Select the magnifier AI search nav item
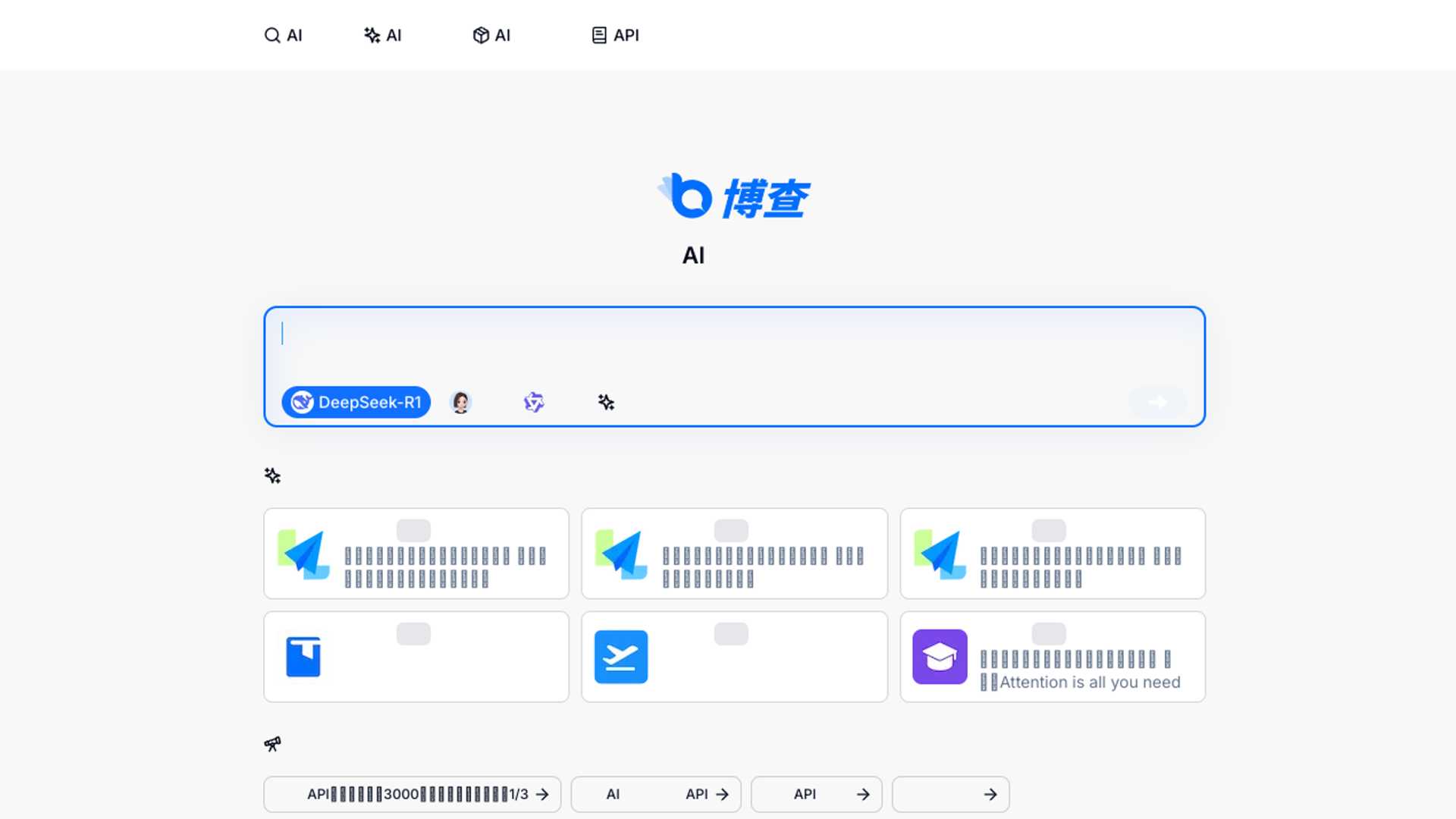 pos(284,35)
